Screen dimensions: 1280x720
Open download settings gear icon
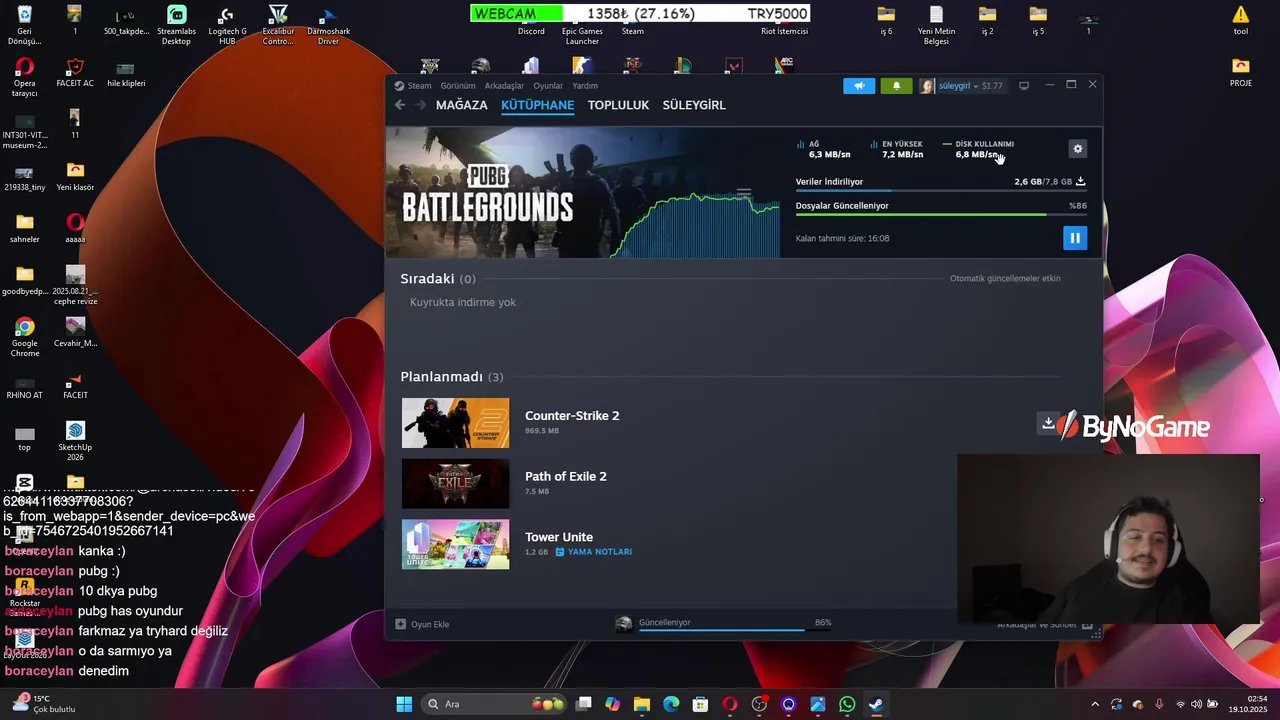pos(1077,149)
